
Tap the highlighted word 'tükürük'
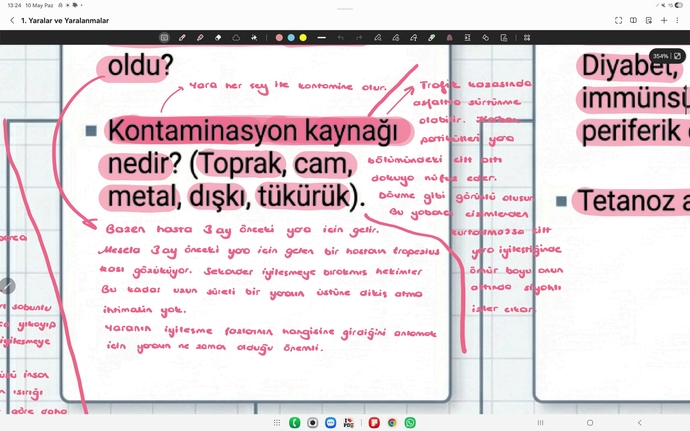click(x=304, y=196)
